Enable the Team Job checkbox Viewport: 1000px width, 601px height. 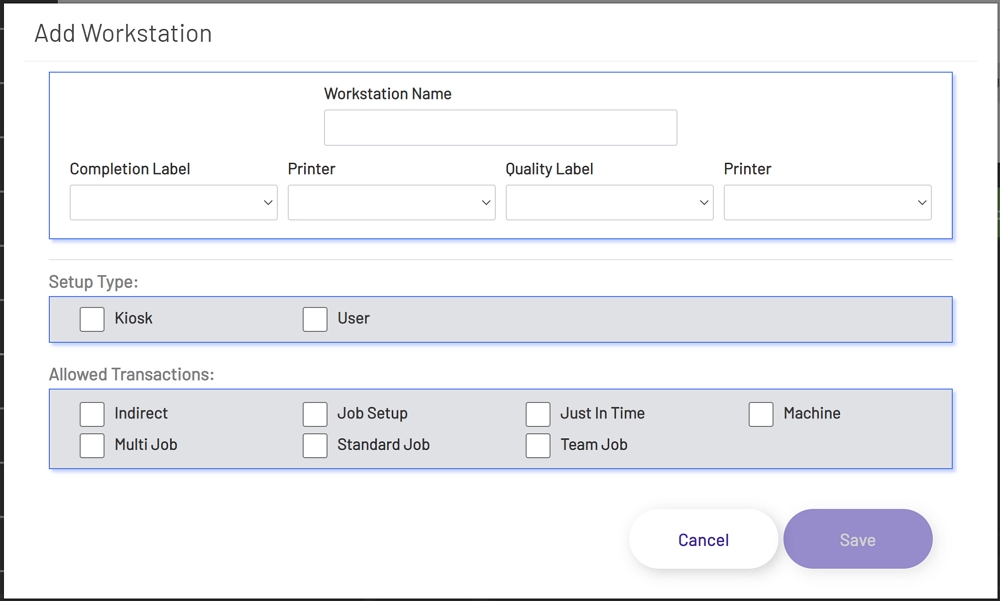pos(538,445)
